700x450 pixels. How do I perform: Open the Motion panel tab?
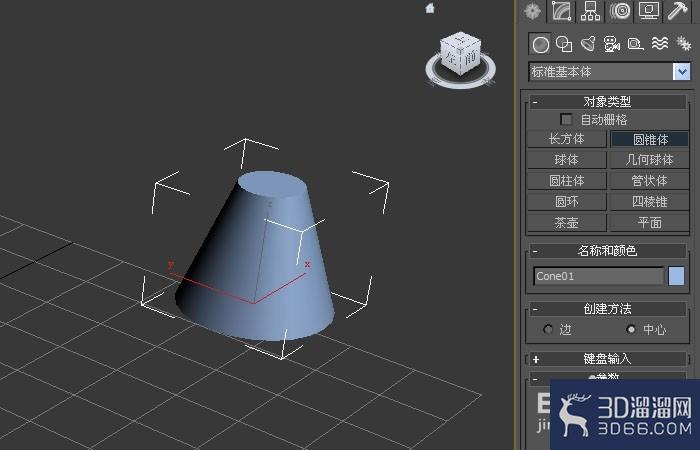pos(620,11)
